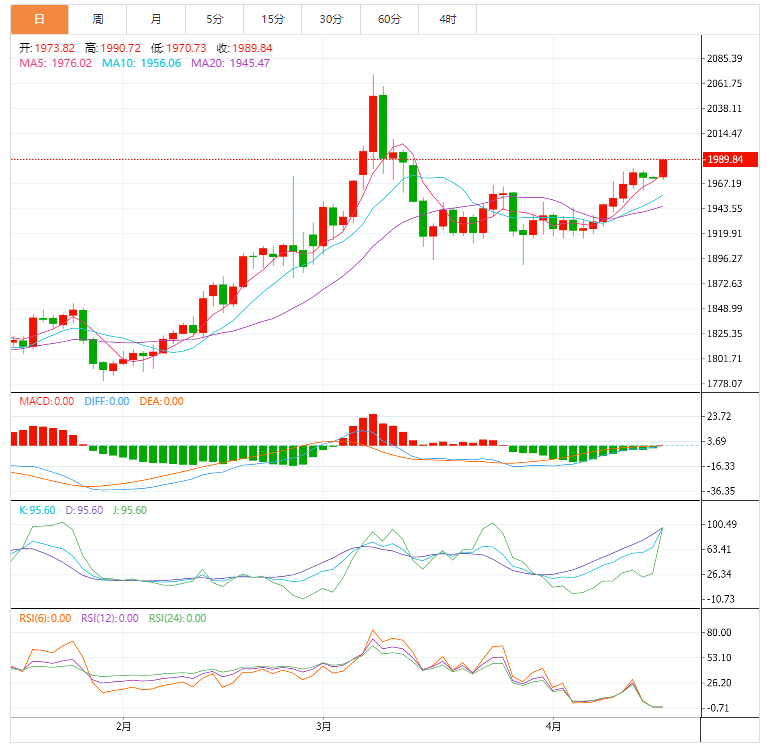
Task: Click the 1825.35 price axis value
Action: coord(724,334)
